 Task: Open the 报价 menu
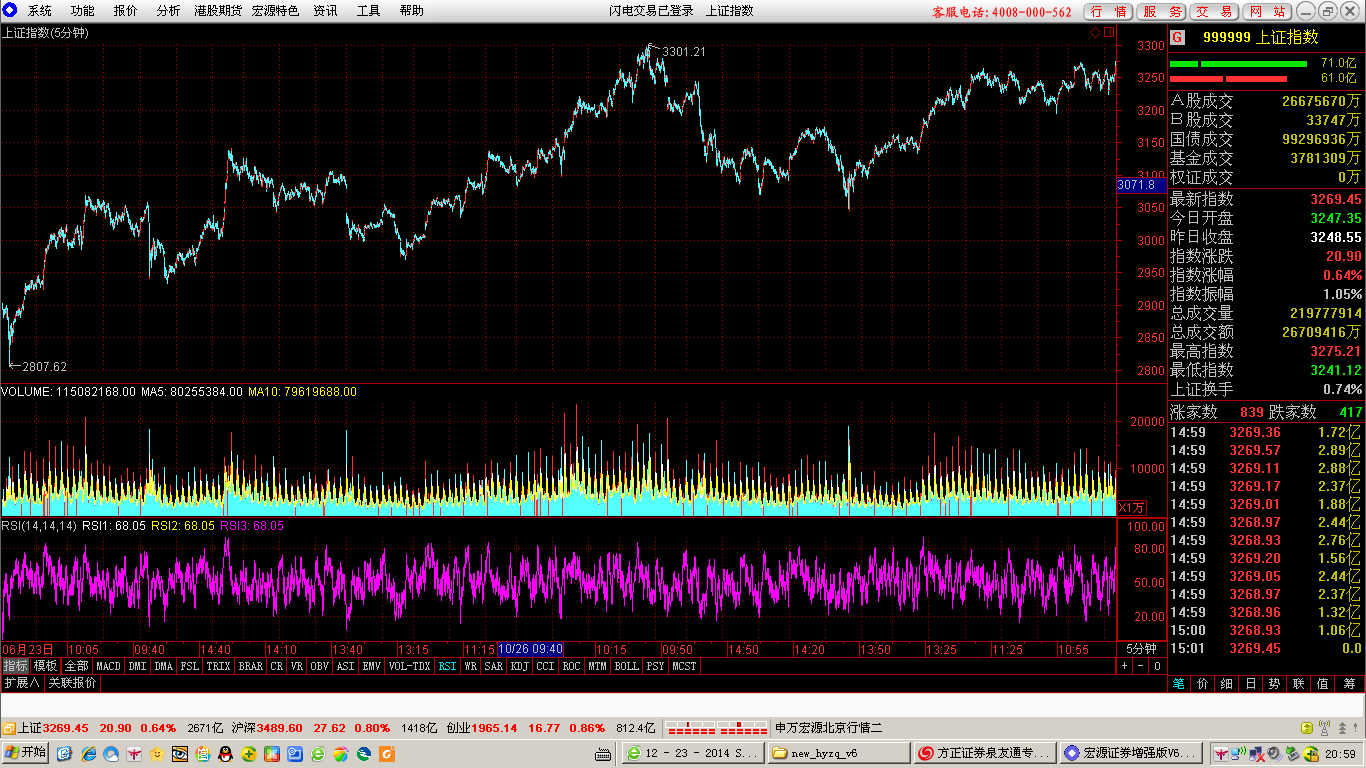coord(126,11)
